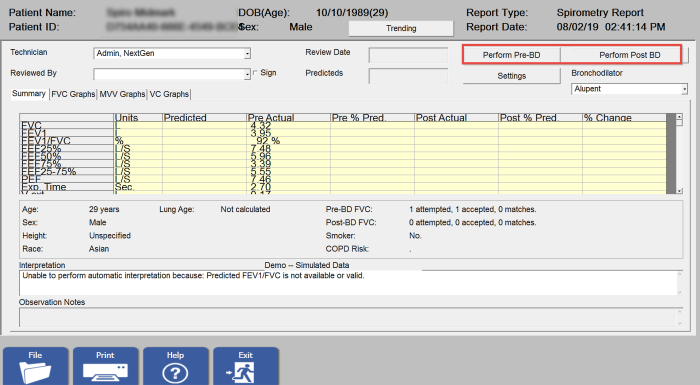Select the Summary tab
700x385 pixels.
(x=29, y=94)
